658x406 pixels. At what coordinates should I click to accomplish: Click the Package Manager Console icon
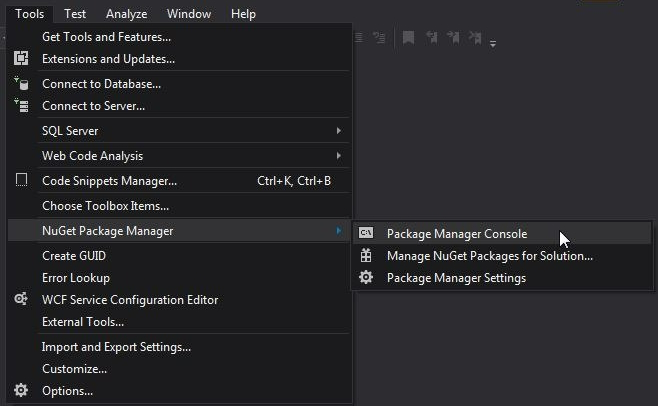coord(366,233)
